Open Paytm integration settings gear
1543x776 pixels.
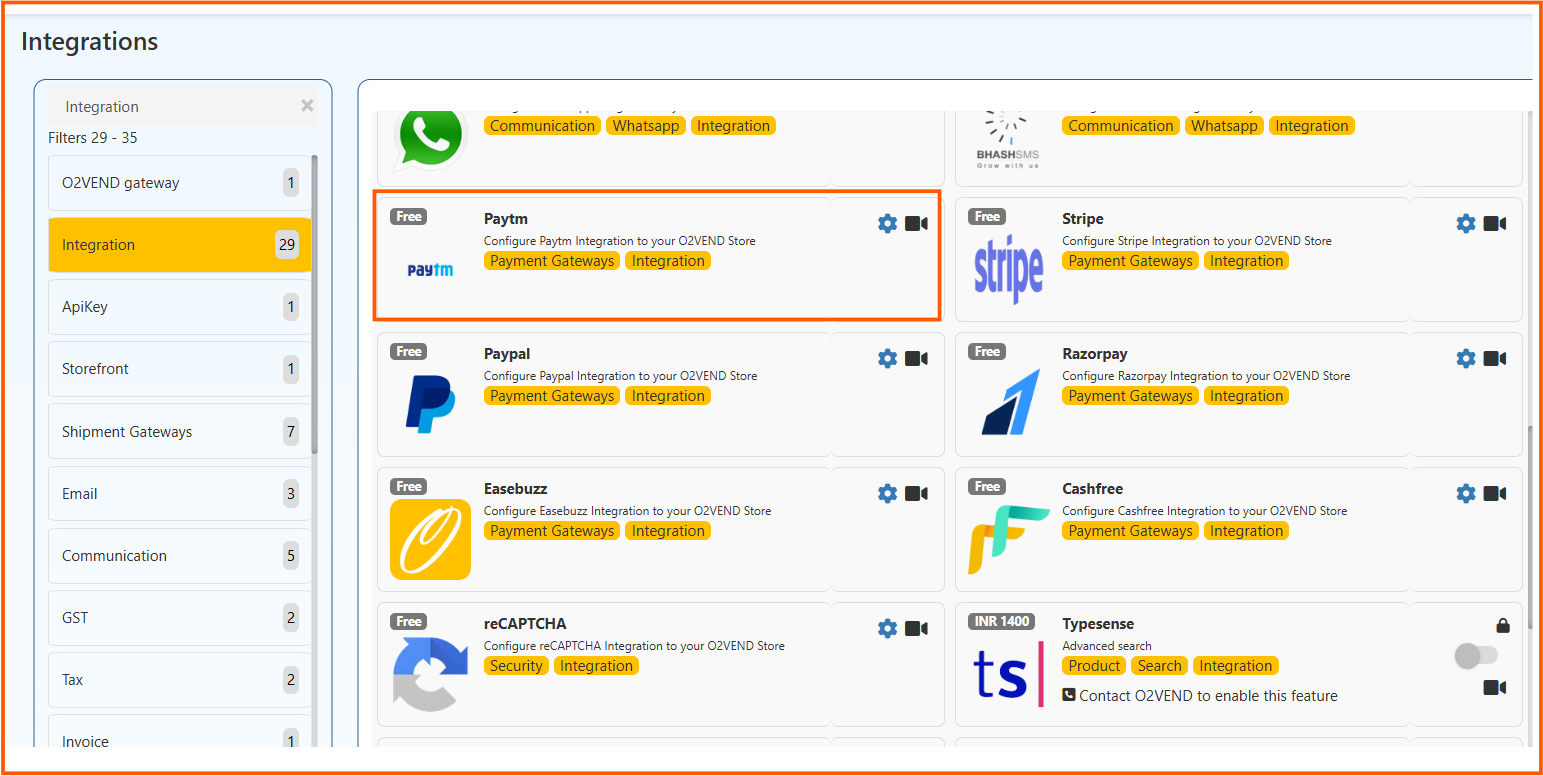click(887, 223)
